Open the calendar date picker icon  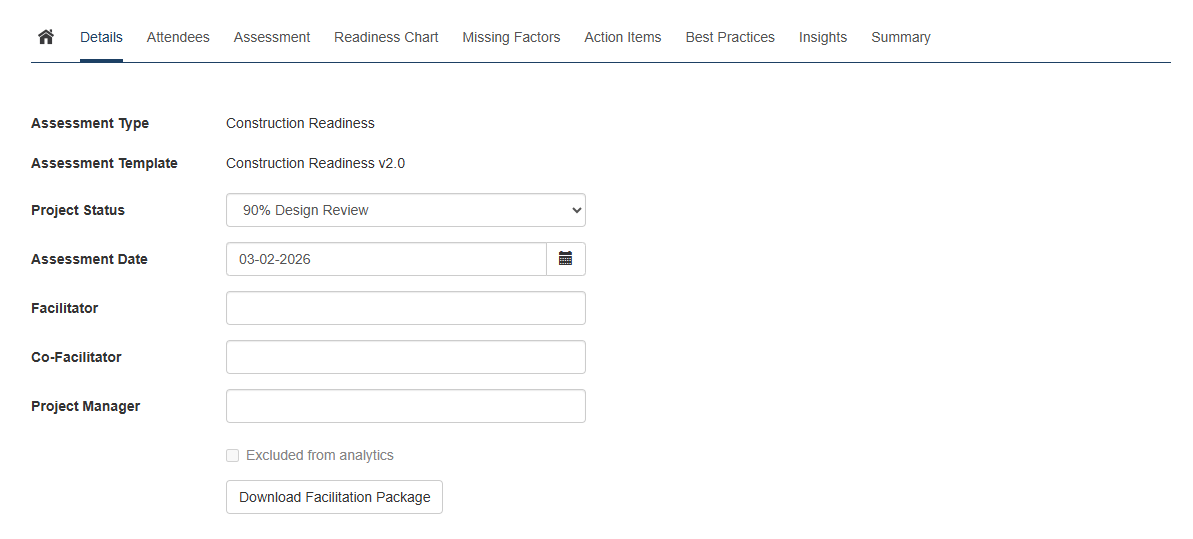click(x=565, y=259)
